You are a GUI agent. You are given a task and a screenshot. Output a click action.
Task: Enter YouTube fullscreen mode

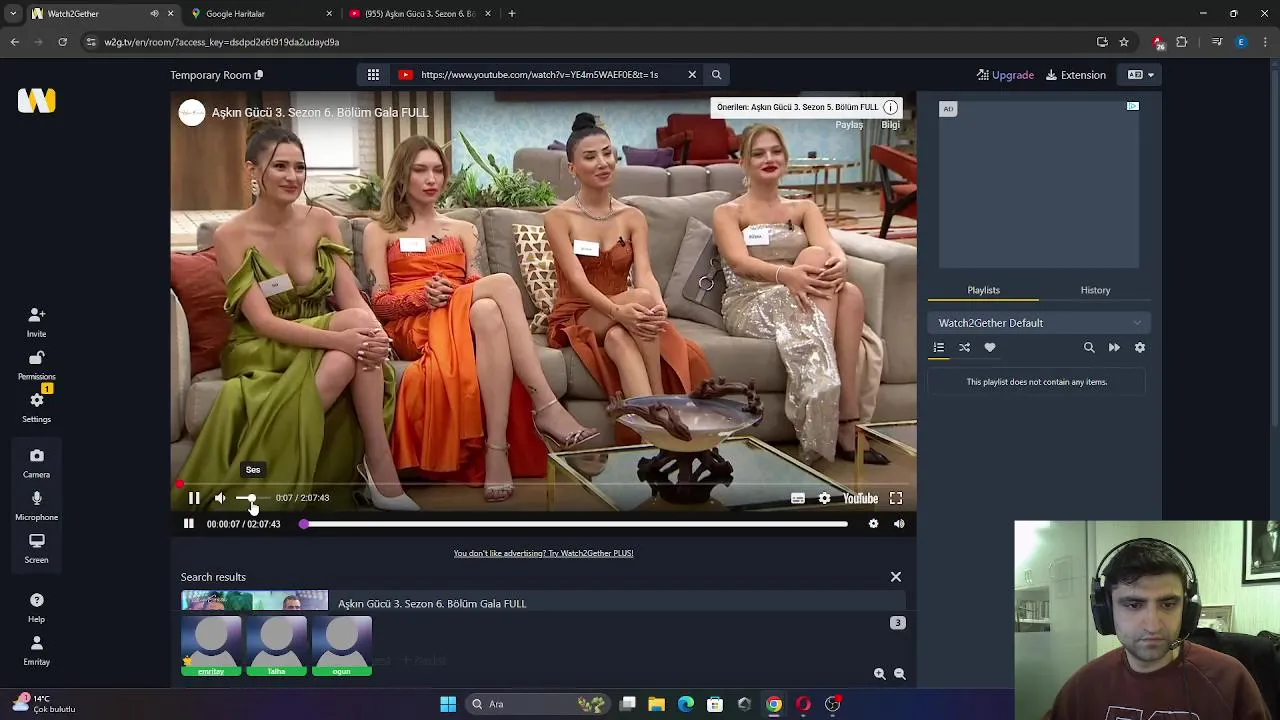click(x=896, y=498)
